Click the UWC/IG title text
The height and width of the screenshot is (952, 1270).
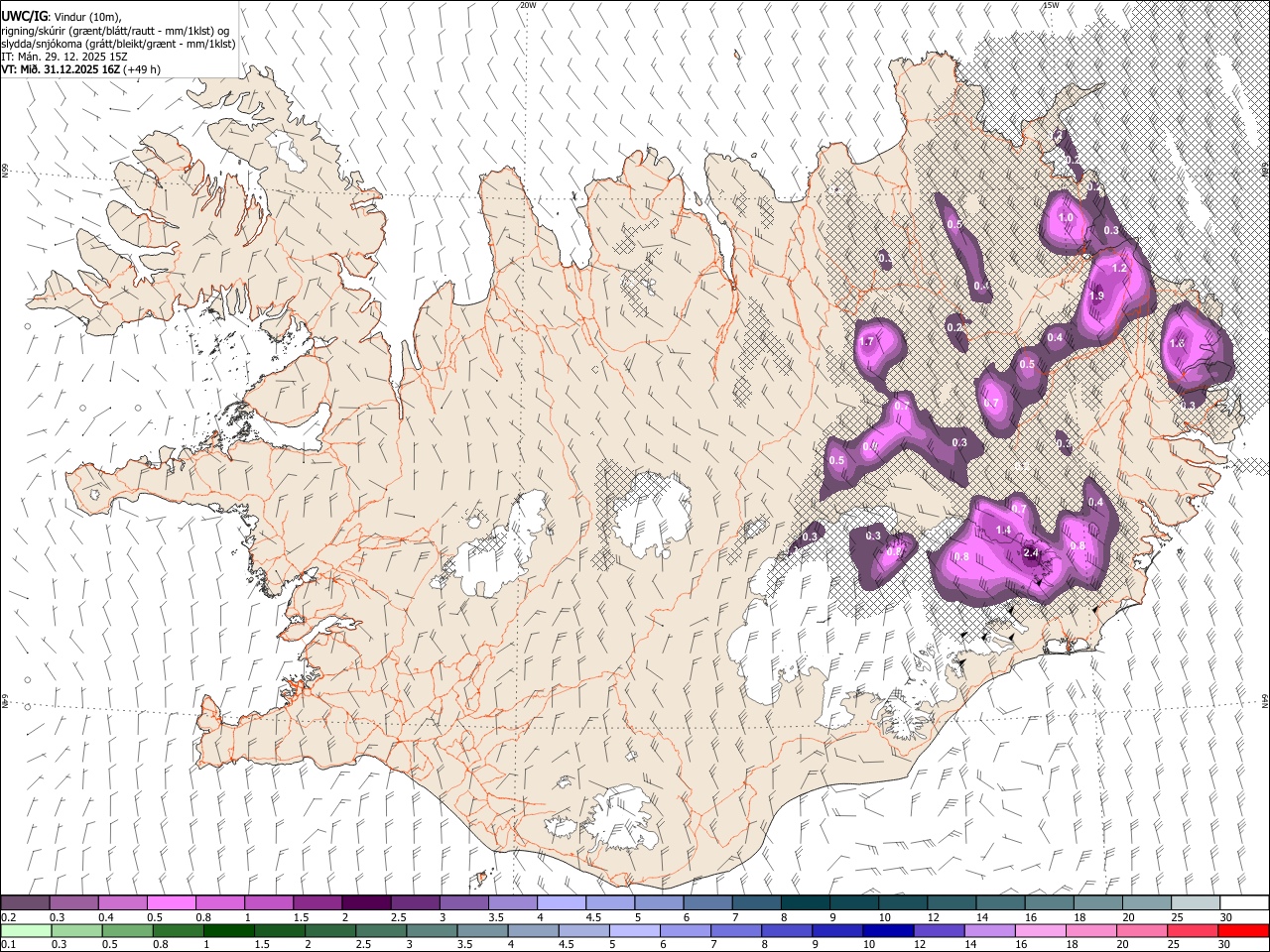coord(24,17)
